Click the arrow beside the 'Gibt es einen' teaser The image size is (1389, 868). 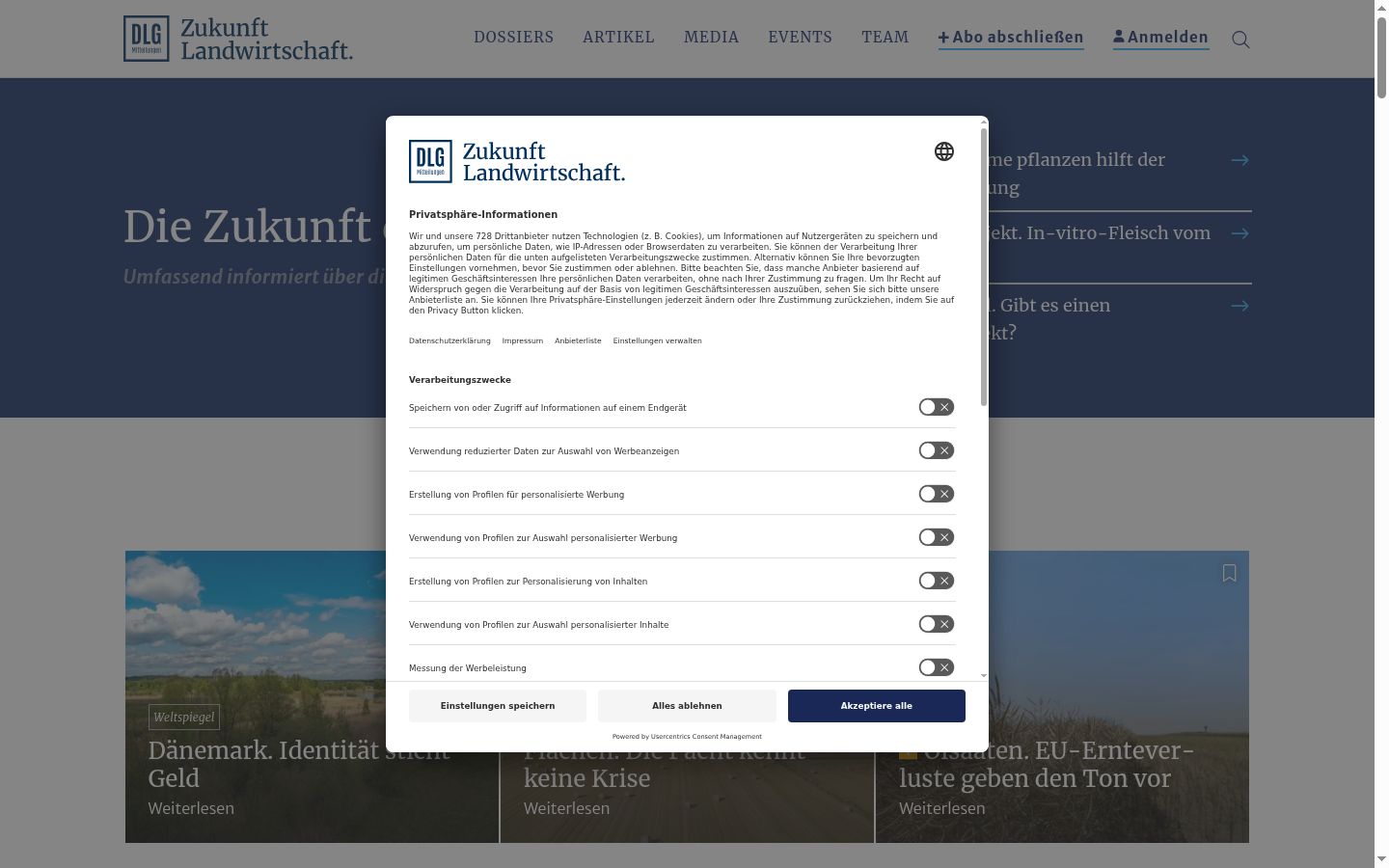(1240, 306)
